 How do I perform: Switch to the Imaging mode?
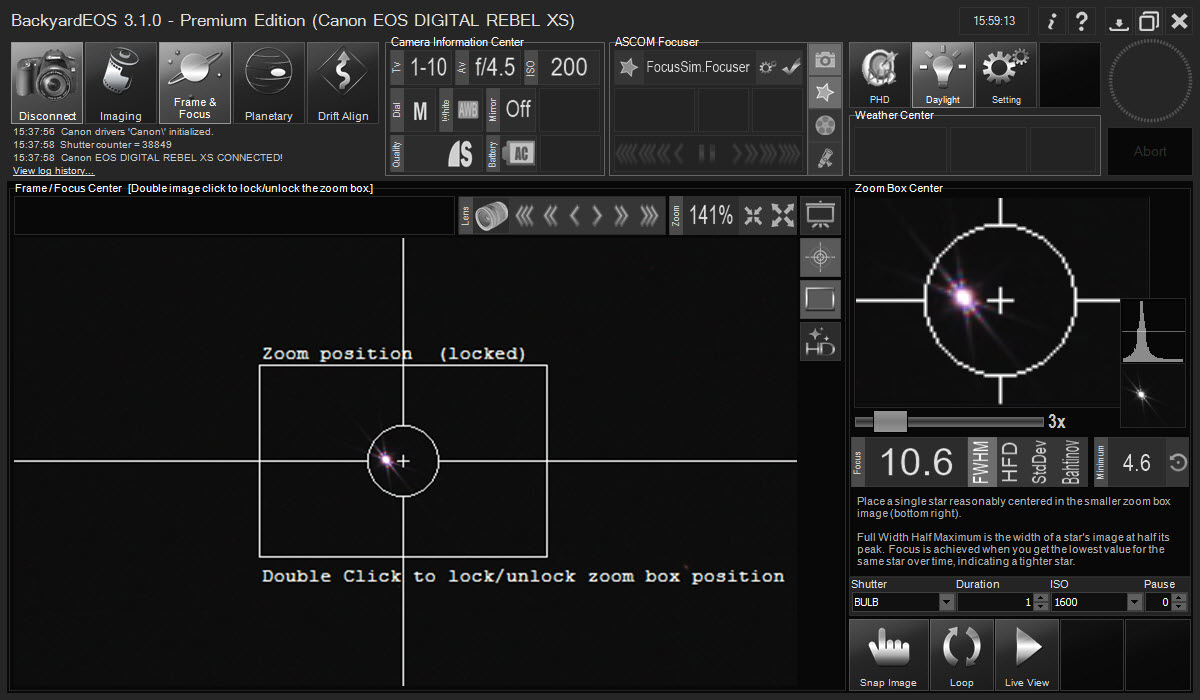(121, 83)
